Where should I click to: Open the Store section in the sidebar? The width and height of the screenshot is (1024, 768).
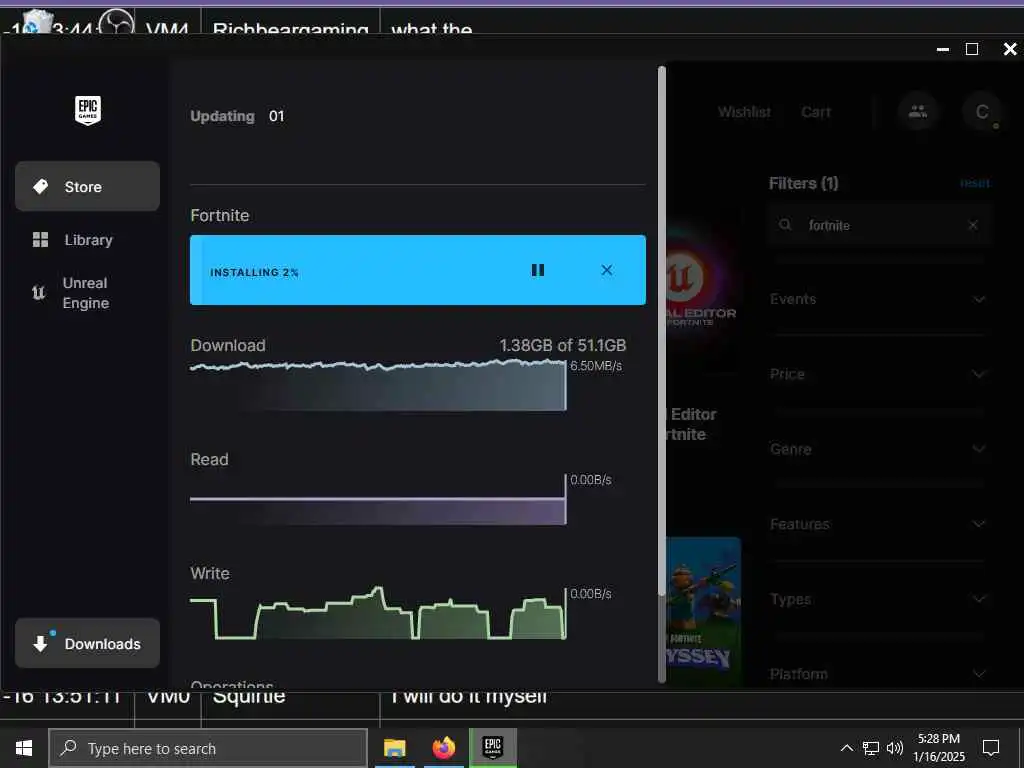(88, 186)
